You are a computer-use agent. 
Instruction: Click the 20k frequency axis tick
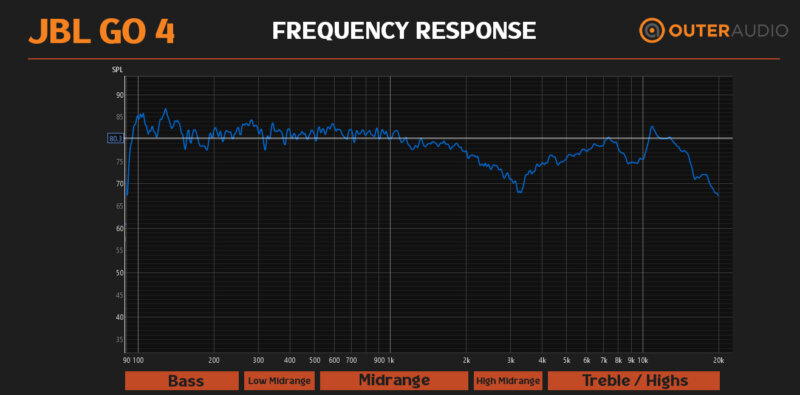pos(718,360)
